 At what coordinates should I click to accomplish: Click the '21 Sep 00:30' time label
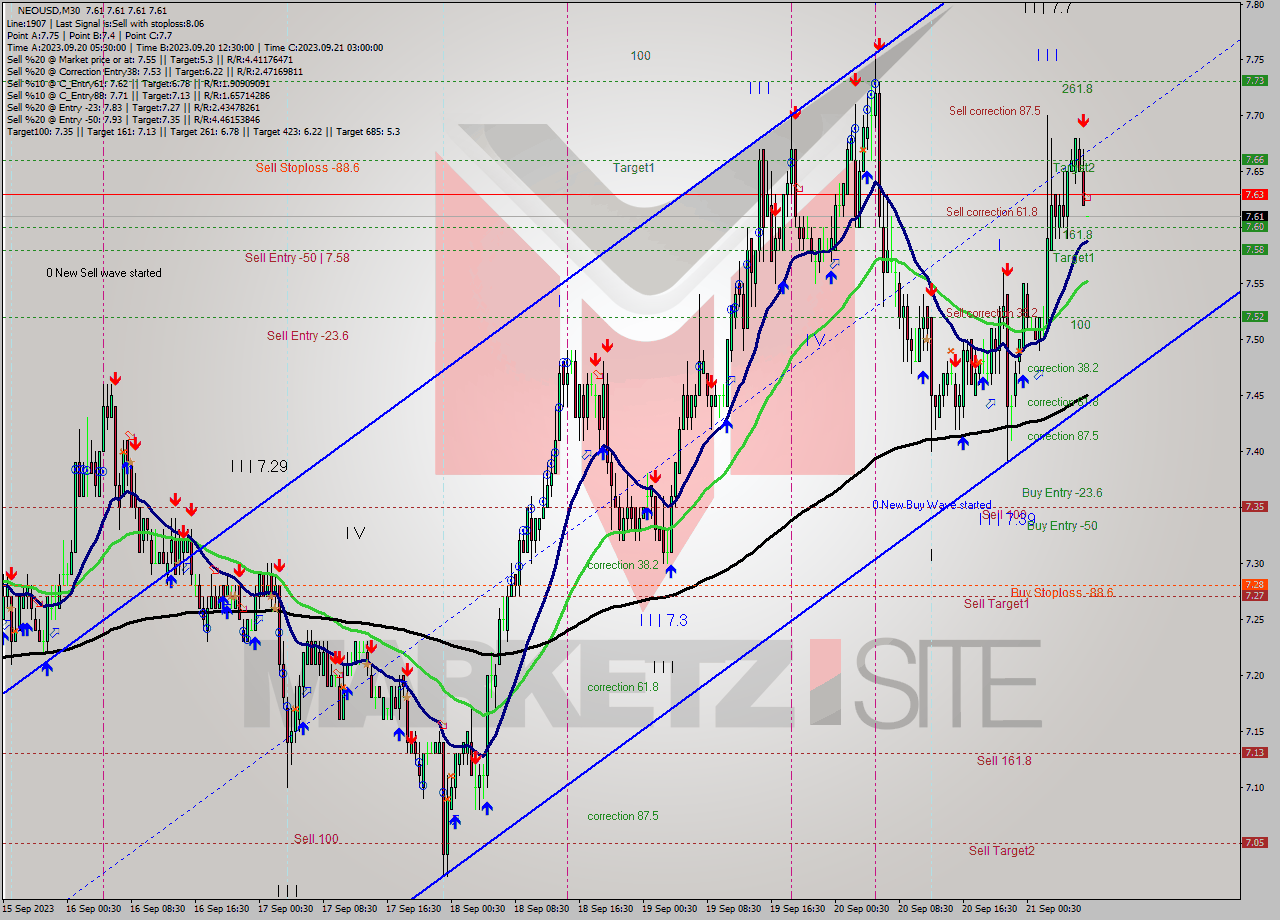coord(1053,909)
